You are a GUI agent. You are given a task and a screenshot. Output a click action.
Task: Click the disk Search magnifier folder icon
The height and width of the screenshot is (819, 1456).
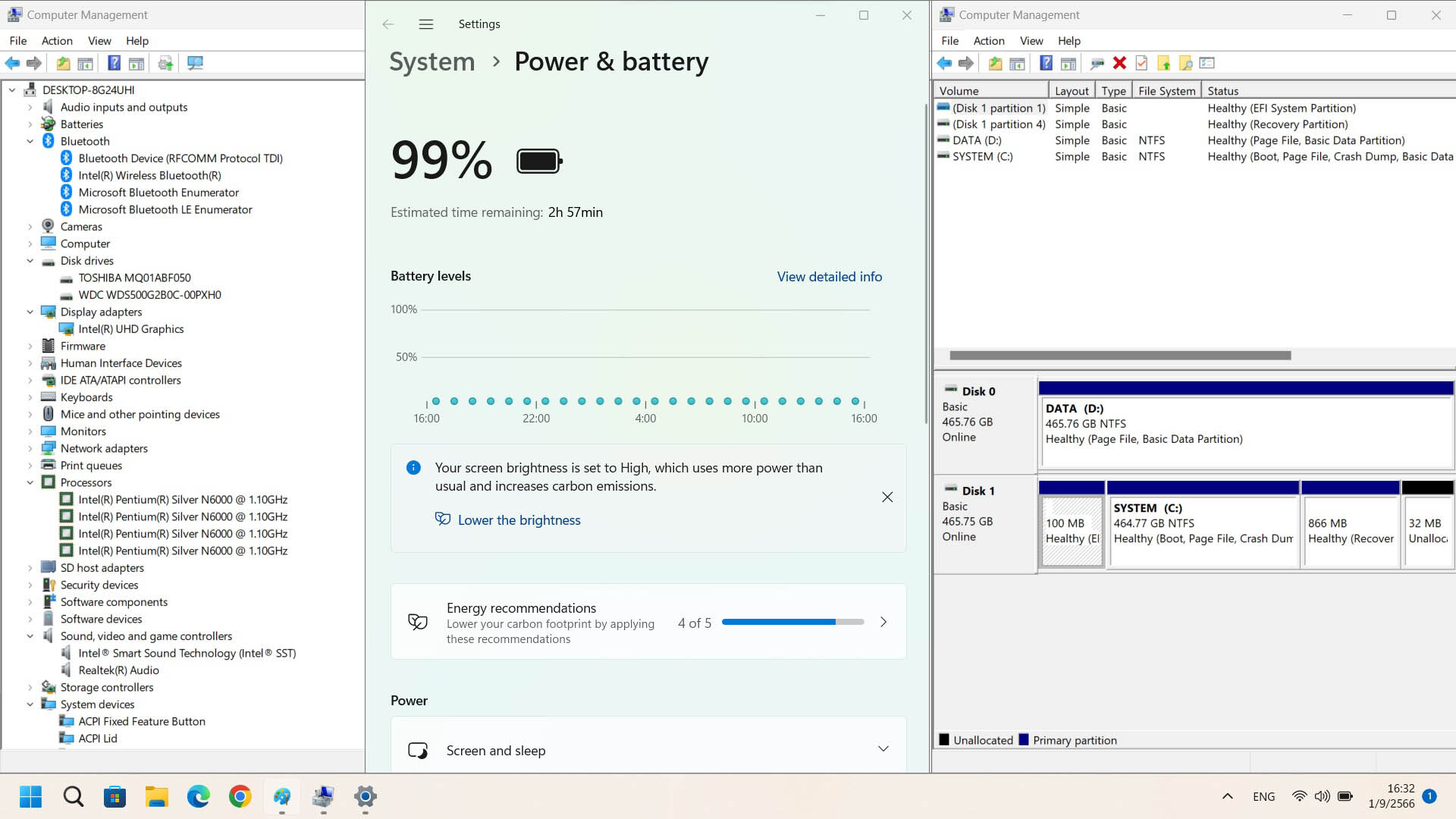pos(1185,63)
